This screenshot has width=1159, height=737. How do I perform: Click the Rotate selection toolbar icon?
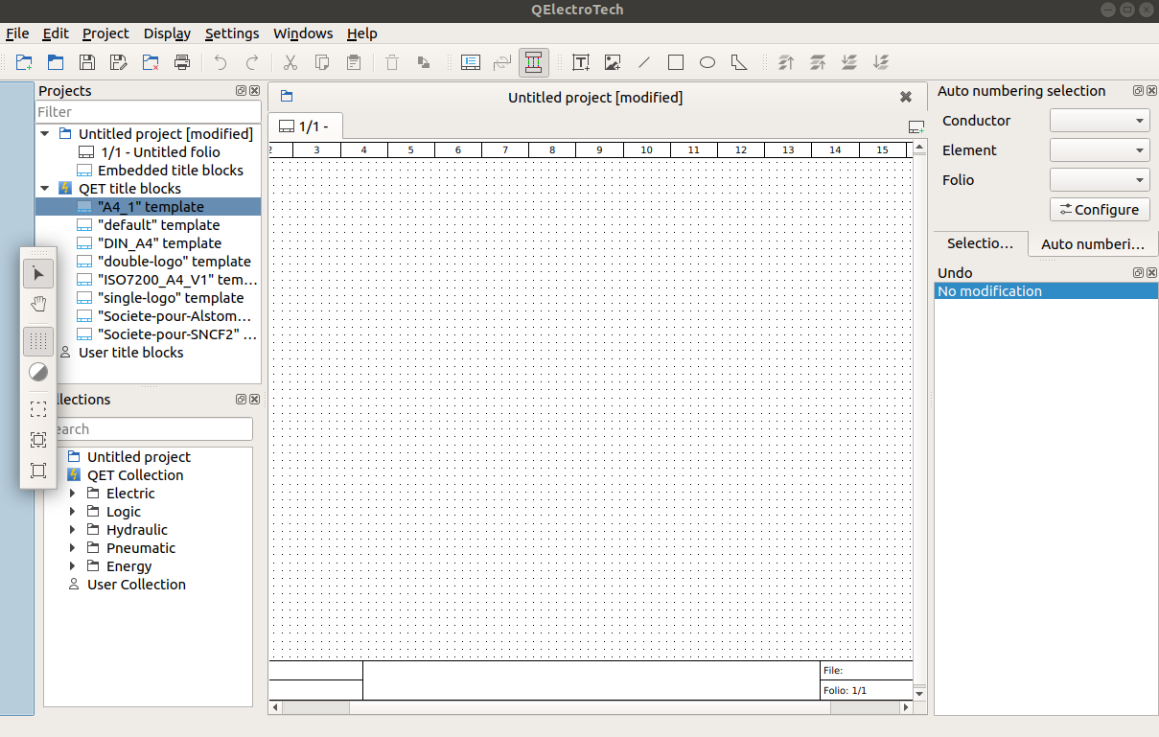point(424,63)
